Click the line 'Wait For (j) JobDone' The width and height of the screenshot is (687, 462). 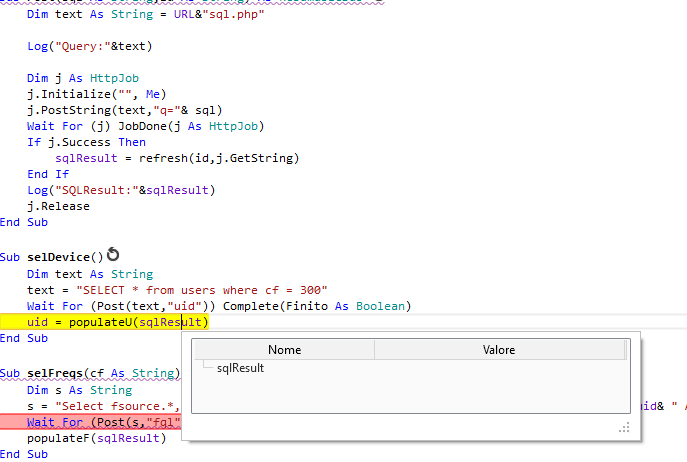pos(145,126)
